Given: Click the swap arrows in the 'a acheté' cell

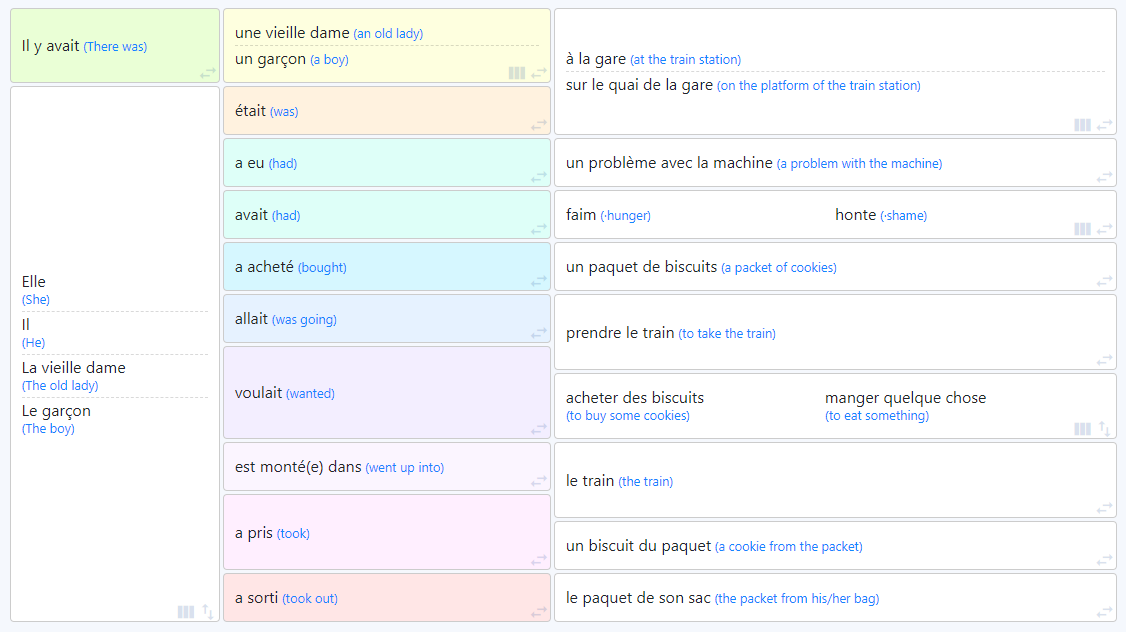Looking at the screenshot, I should click(539, 282).
